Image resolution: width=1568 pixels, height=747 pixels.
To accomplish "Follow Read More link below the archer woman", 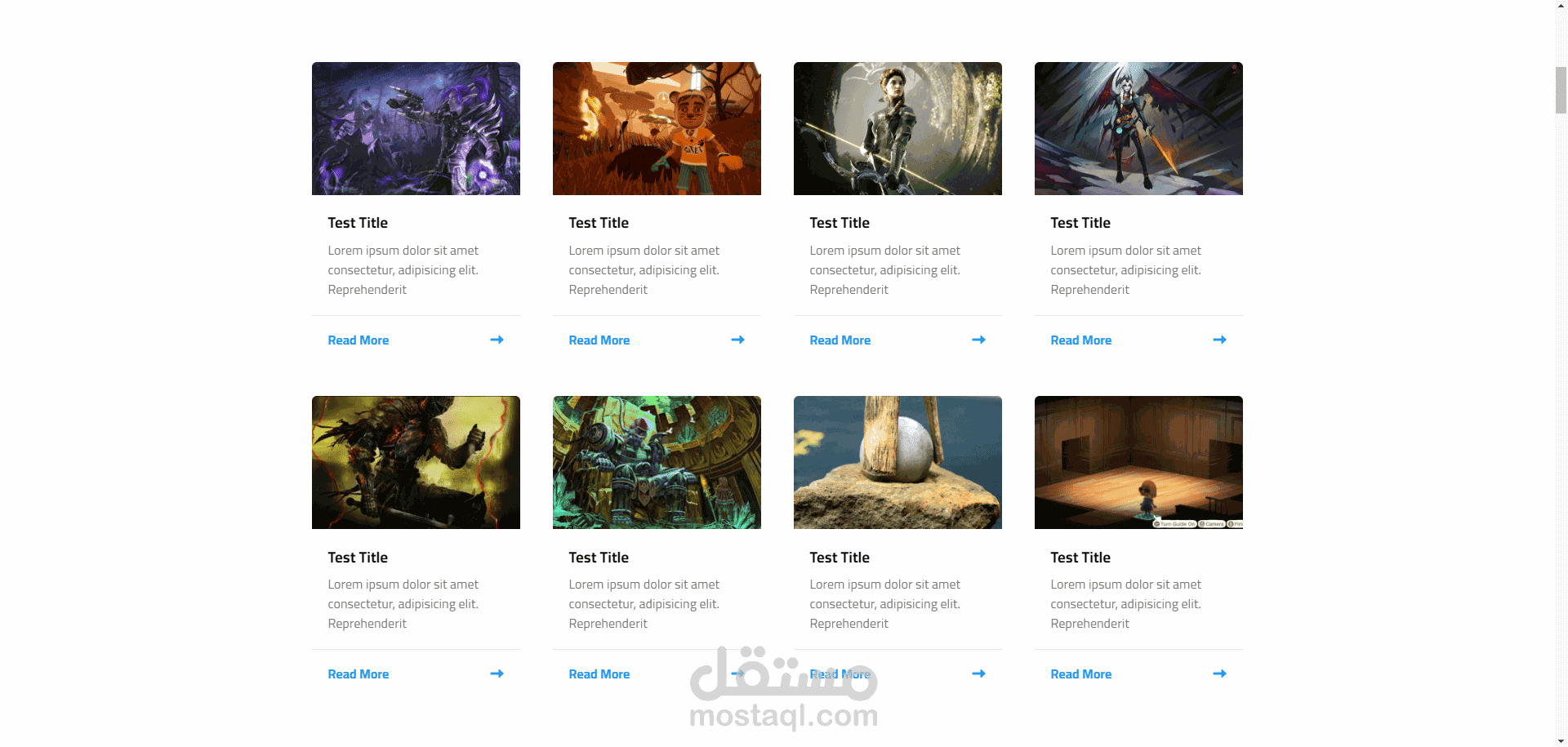I will click(x=840, y=340).
